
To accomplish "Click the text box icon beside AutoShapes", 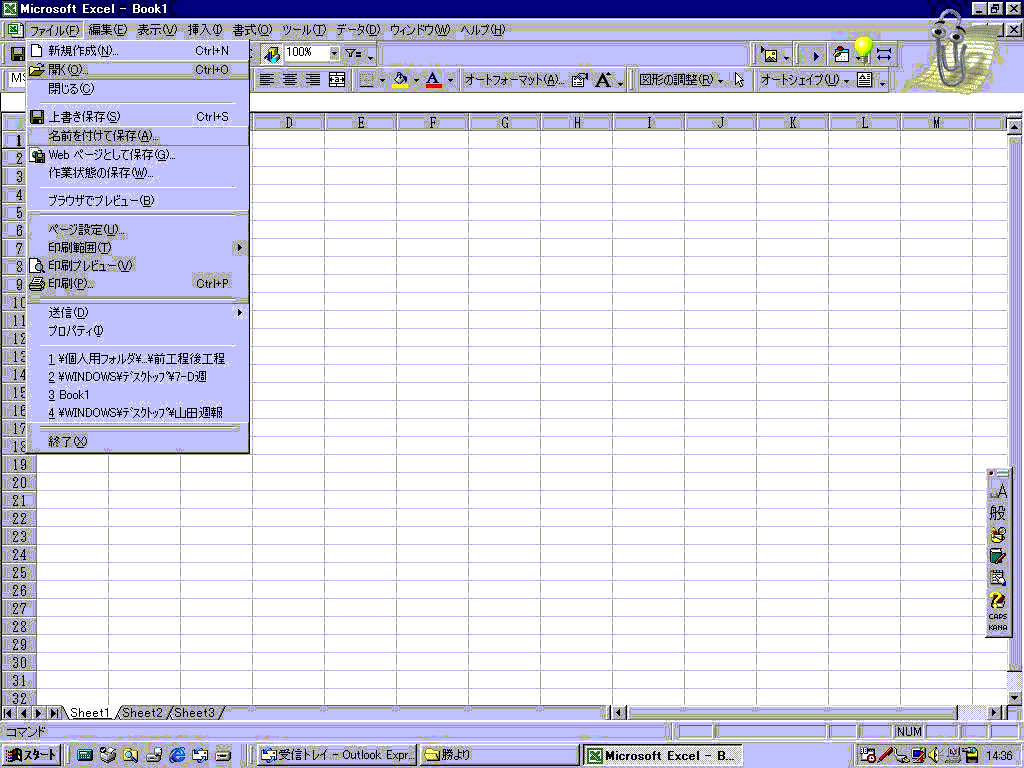I will click(865, 80).
